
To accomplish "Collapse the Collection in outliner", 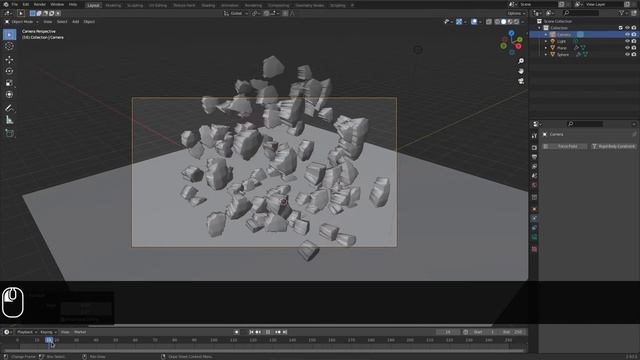I will (x=540, y=28).
